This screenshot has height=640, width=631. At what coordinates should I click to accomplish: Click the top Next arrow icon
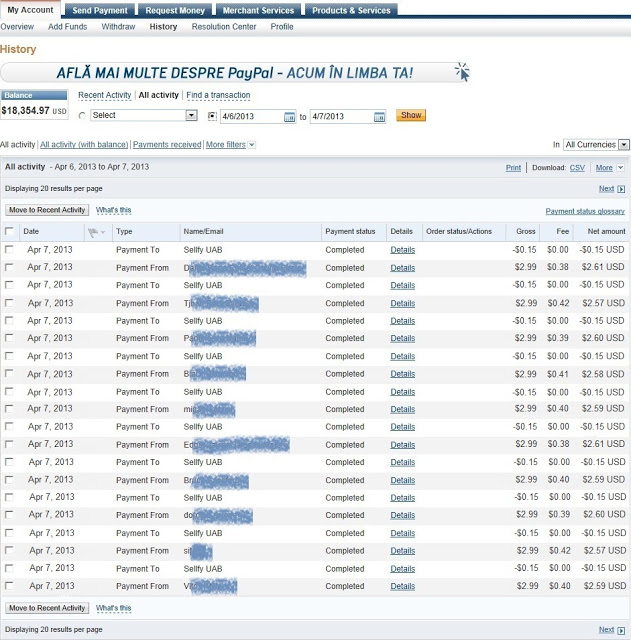pyautogui.click(x=621, y=189)
